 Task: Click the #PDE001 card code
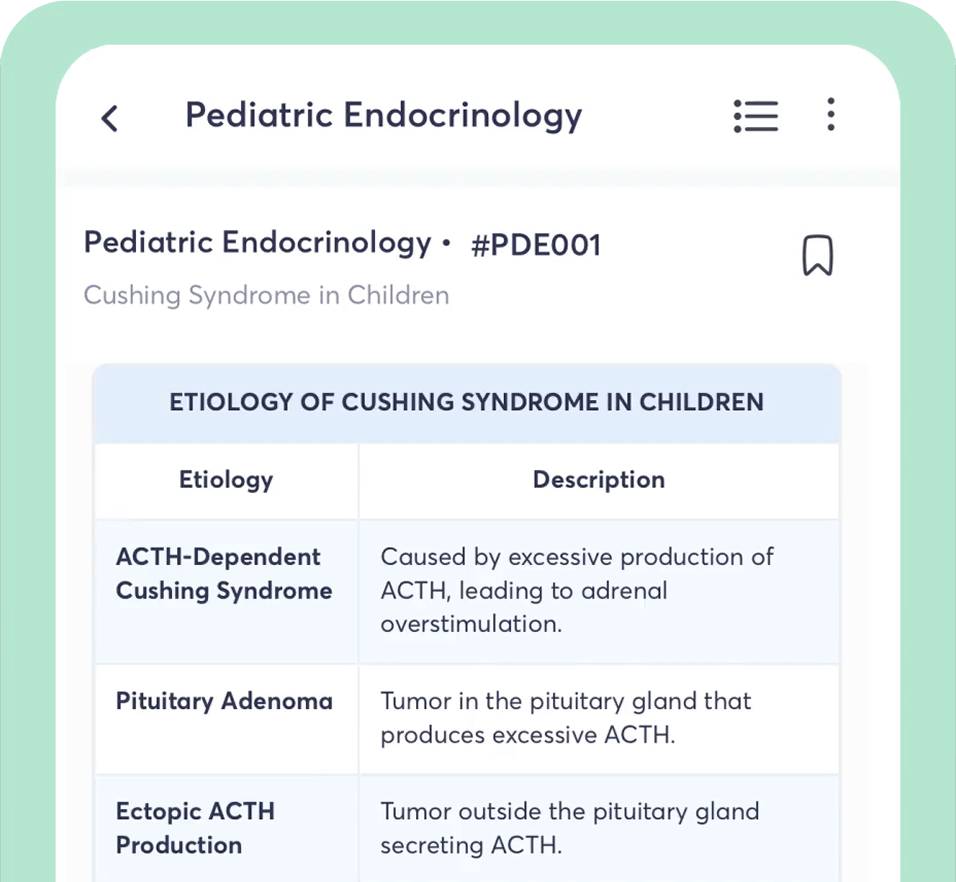535,245
